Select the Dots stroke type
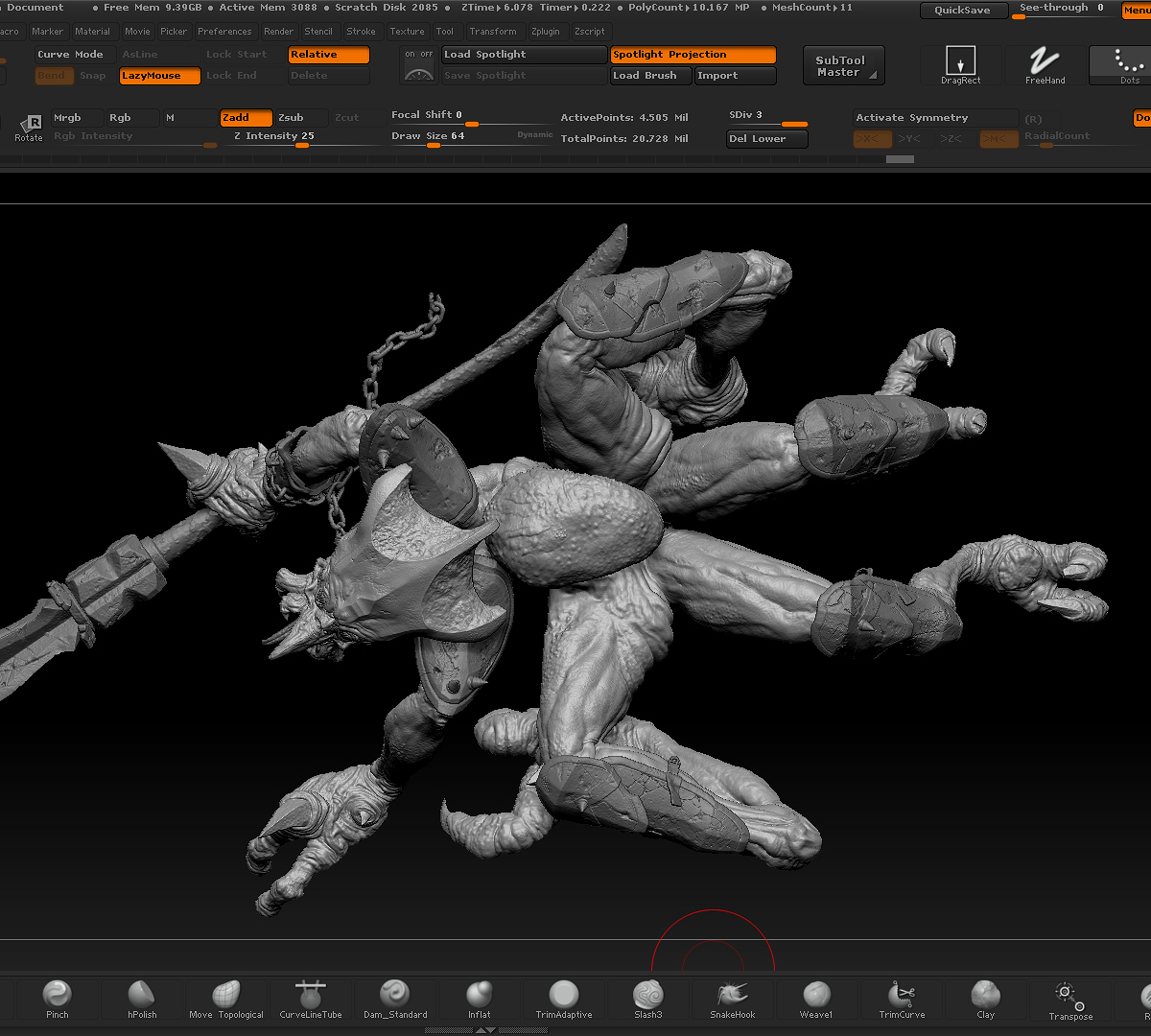The height and width of the screenshot is (1036, 1151). click(1124, 65)
